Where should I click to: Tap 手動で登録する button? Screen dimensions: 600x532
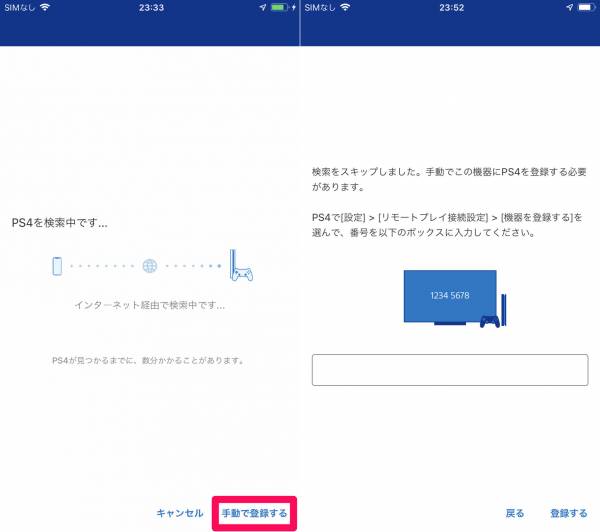pos(254,513)
